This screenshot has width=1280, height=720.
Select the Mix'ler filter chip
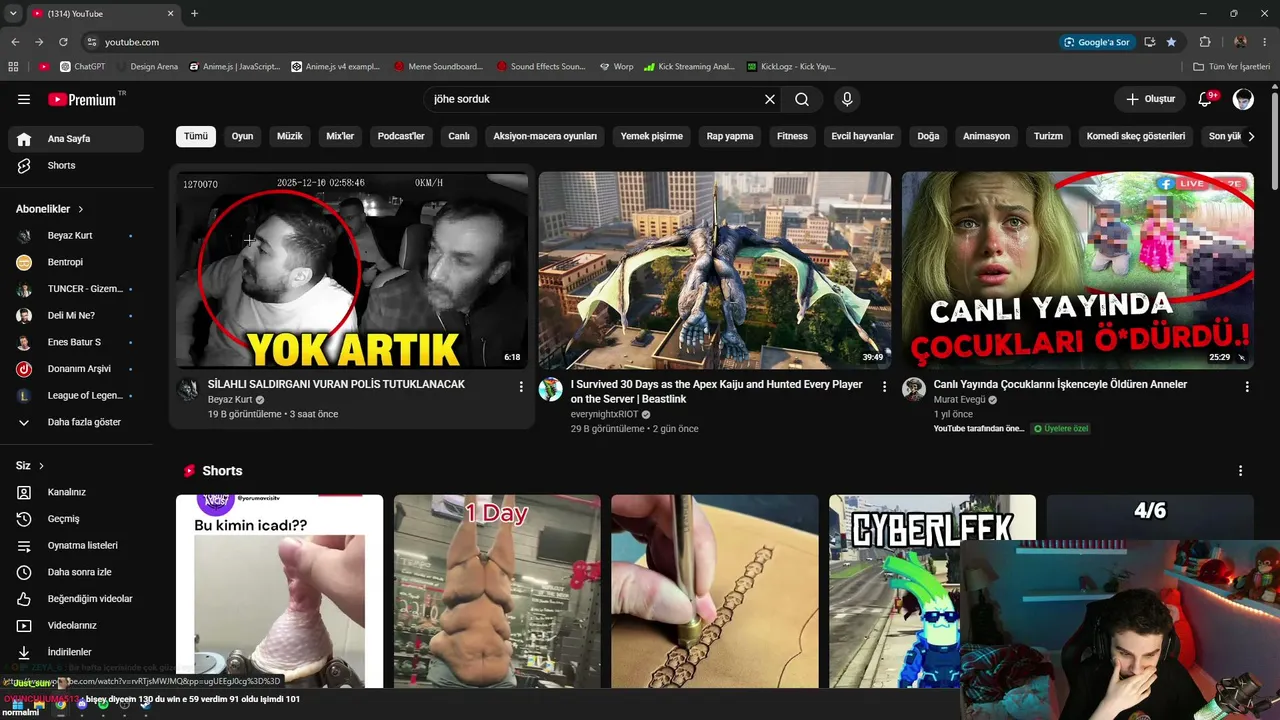[x=340, y=136]
